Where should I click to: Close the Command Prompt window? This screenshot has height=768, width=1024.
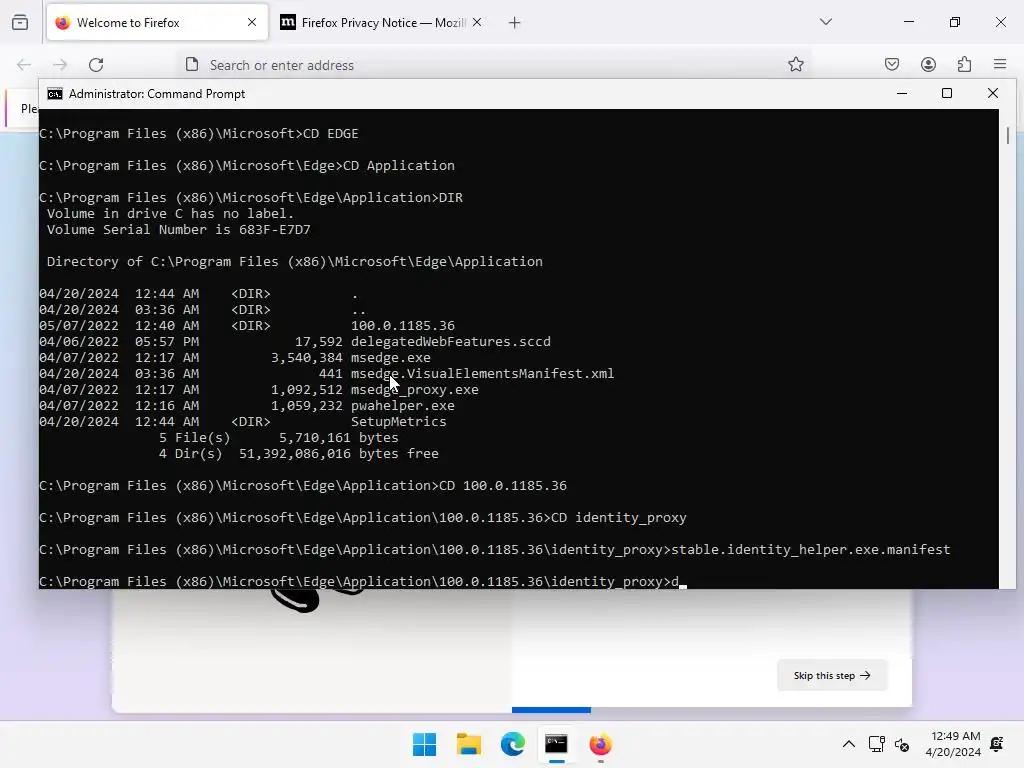993,93
